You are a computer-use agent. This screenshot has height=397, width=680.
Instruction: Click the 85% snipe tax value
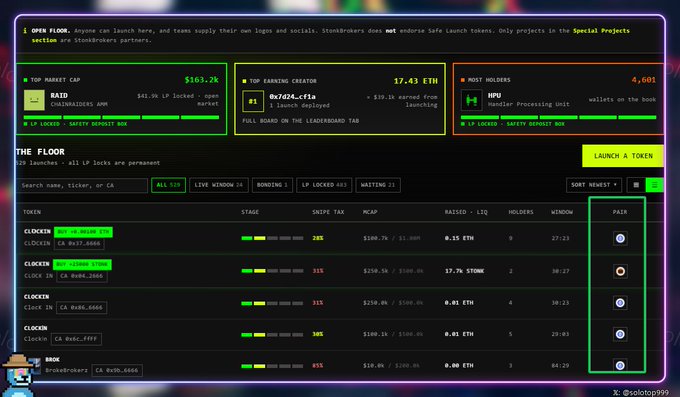coord(317,366)
